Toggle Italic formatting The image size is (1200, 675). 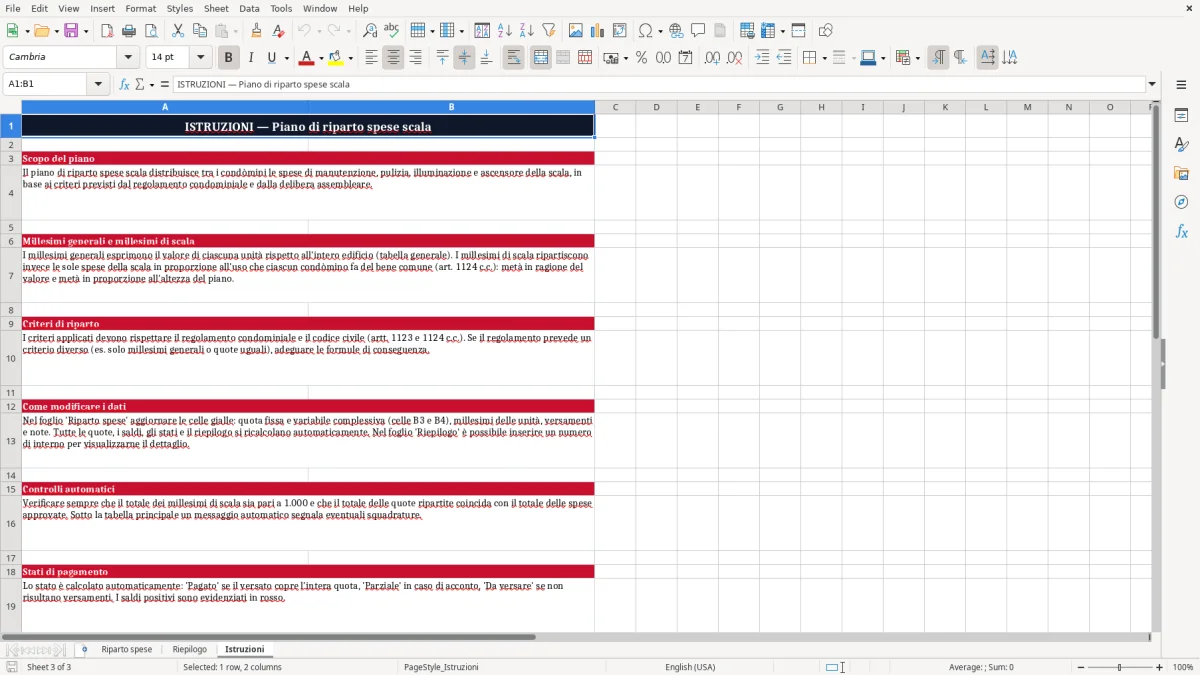250,58
